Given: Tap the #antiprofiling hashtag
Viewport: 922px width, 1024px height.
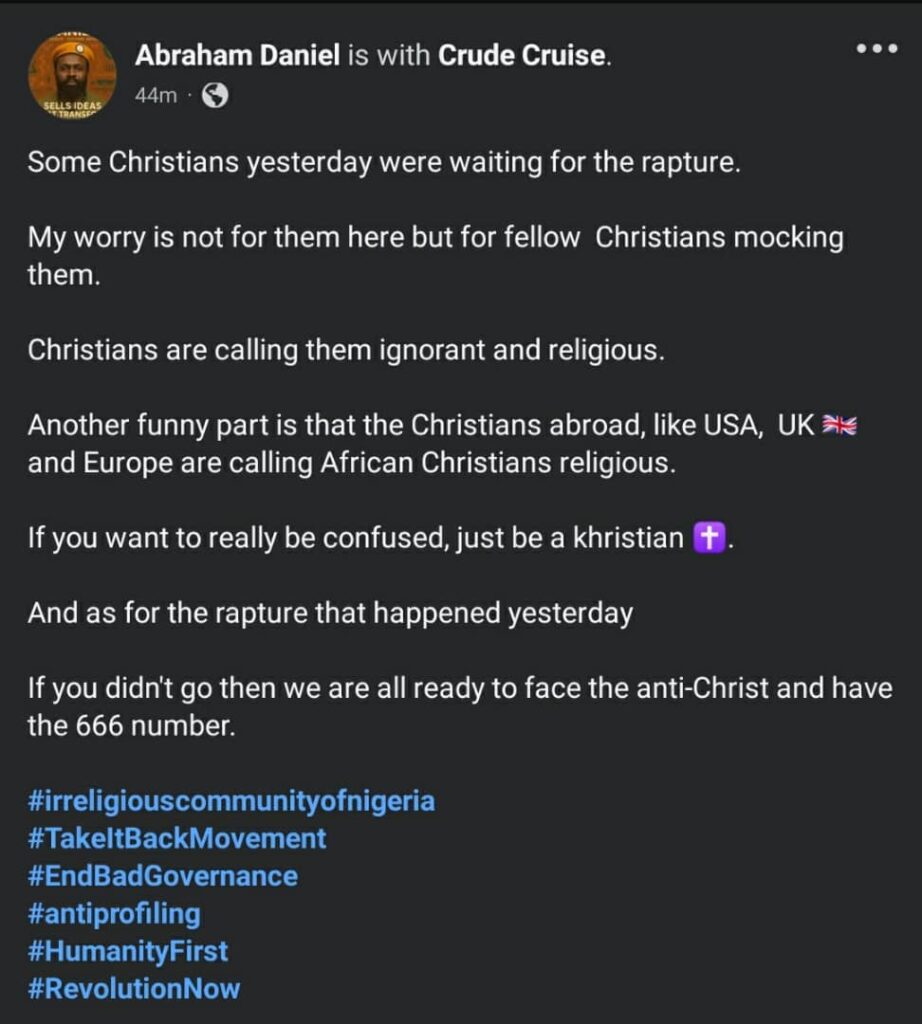Looking at the screenshot, I should point(114,913).
